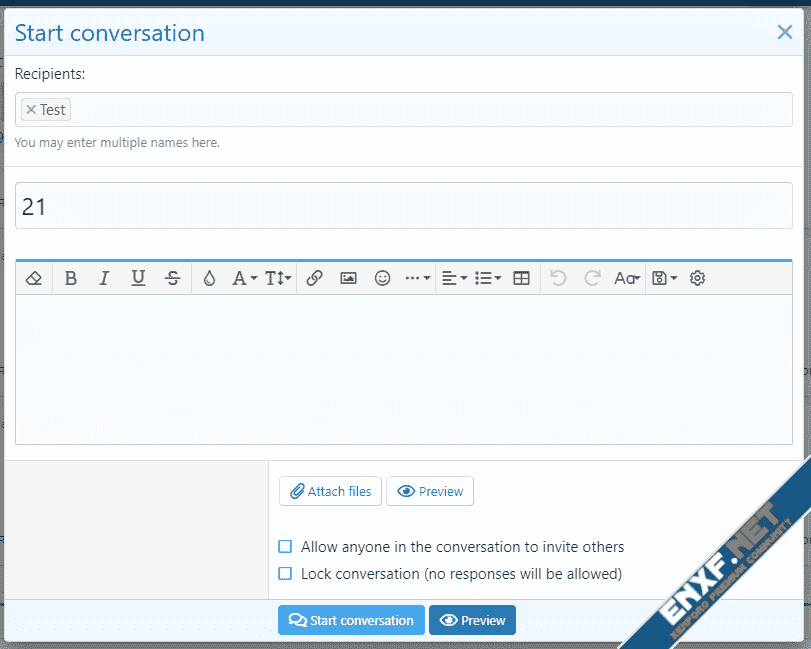
Task: Click the Attach files button
Action: tap(330, 491)
